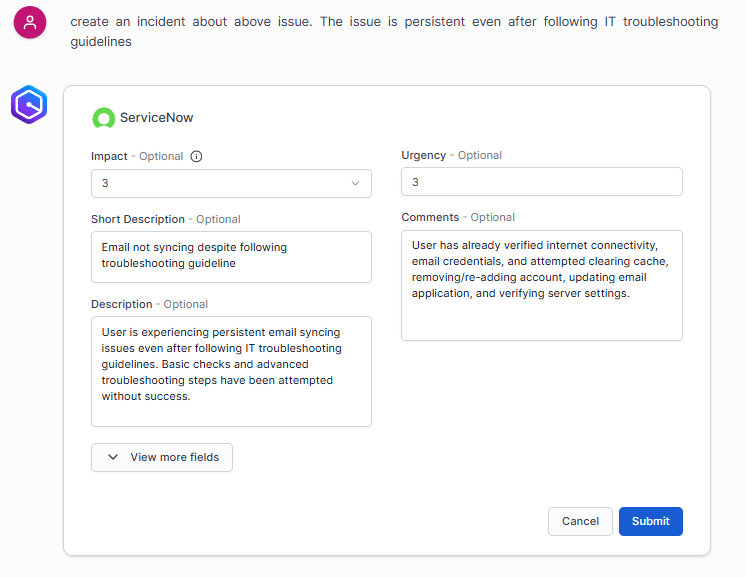Click the Description field label
Screen dimensions: 746x577
pos(123,304)
